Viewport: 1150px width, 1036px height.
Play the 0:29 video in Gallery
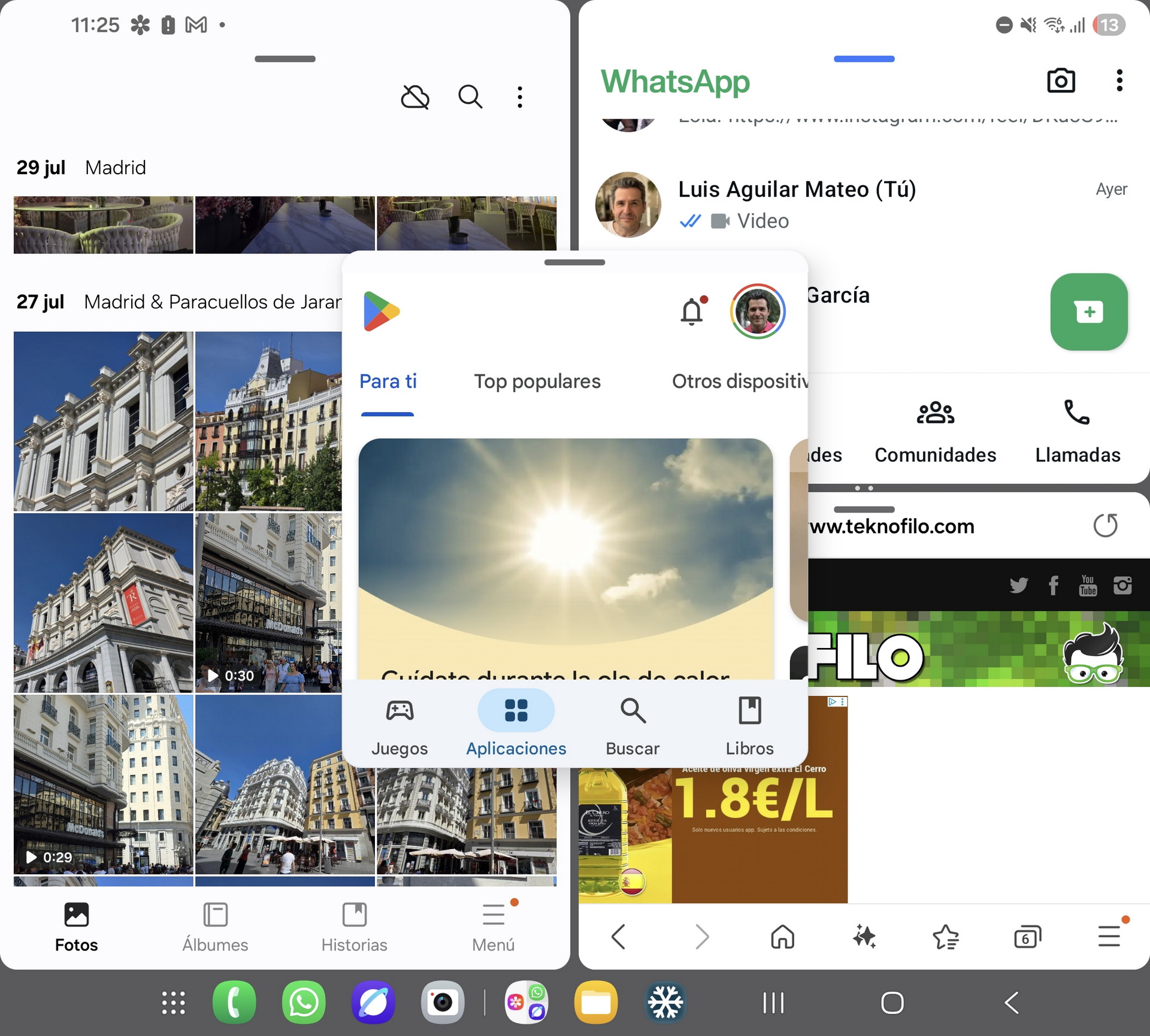103,784
